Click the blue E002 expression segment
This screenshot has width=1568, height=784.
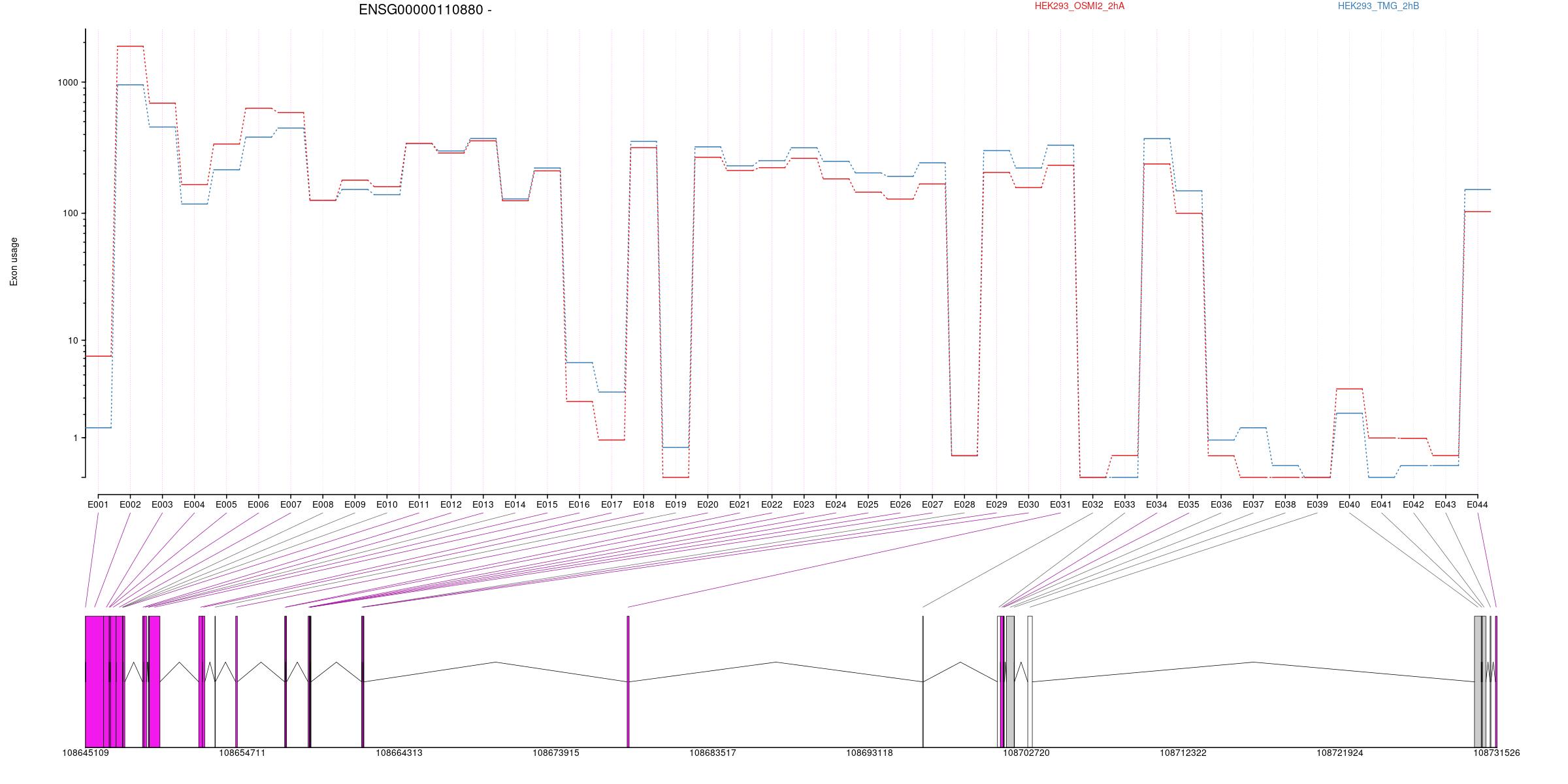[x=130, y=85]
